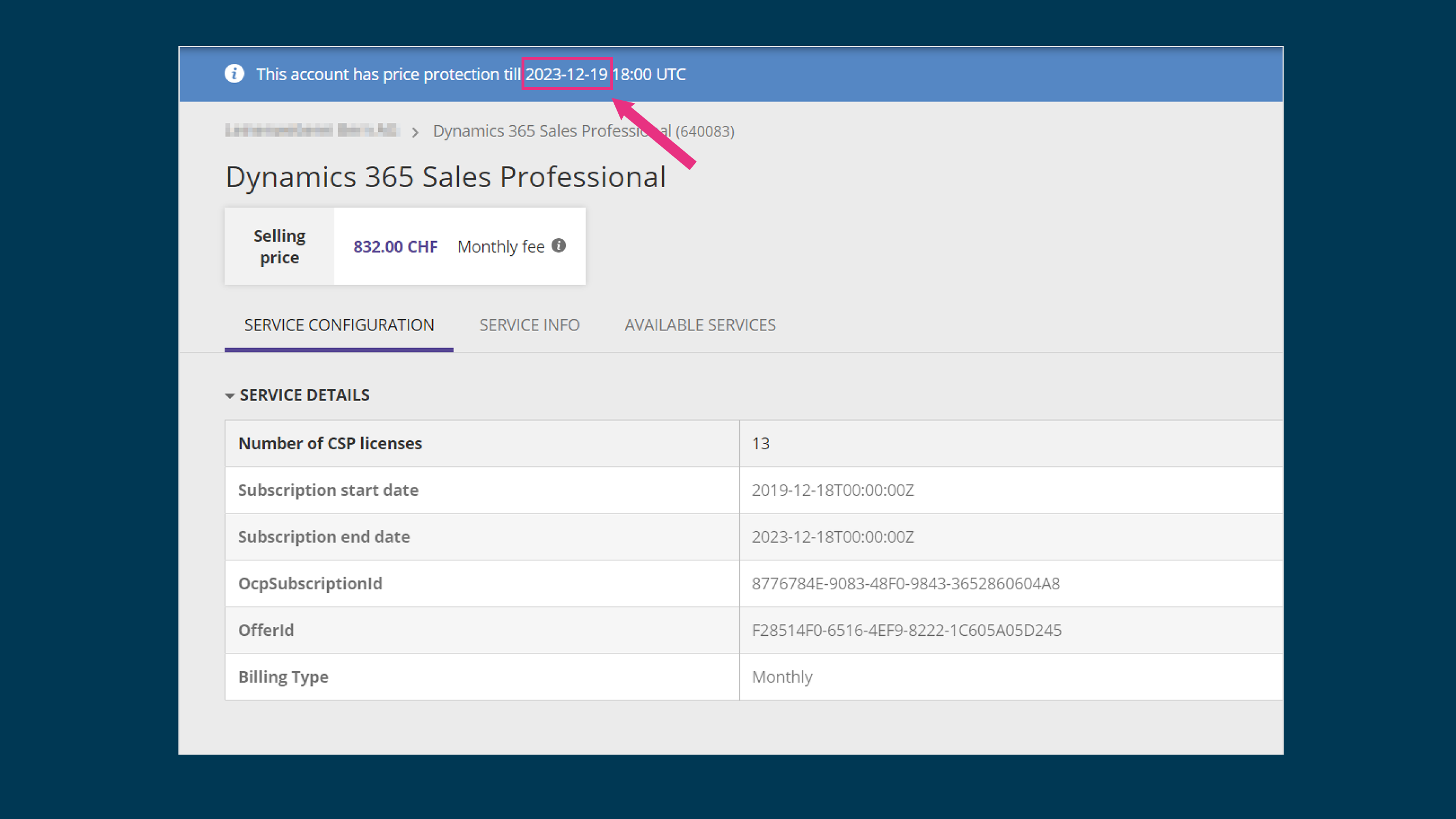Click the Number of CSP licenses row label
The image size is (1456, 819).
[x=330, y=444]
